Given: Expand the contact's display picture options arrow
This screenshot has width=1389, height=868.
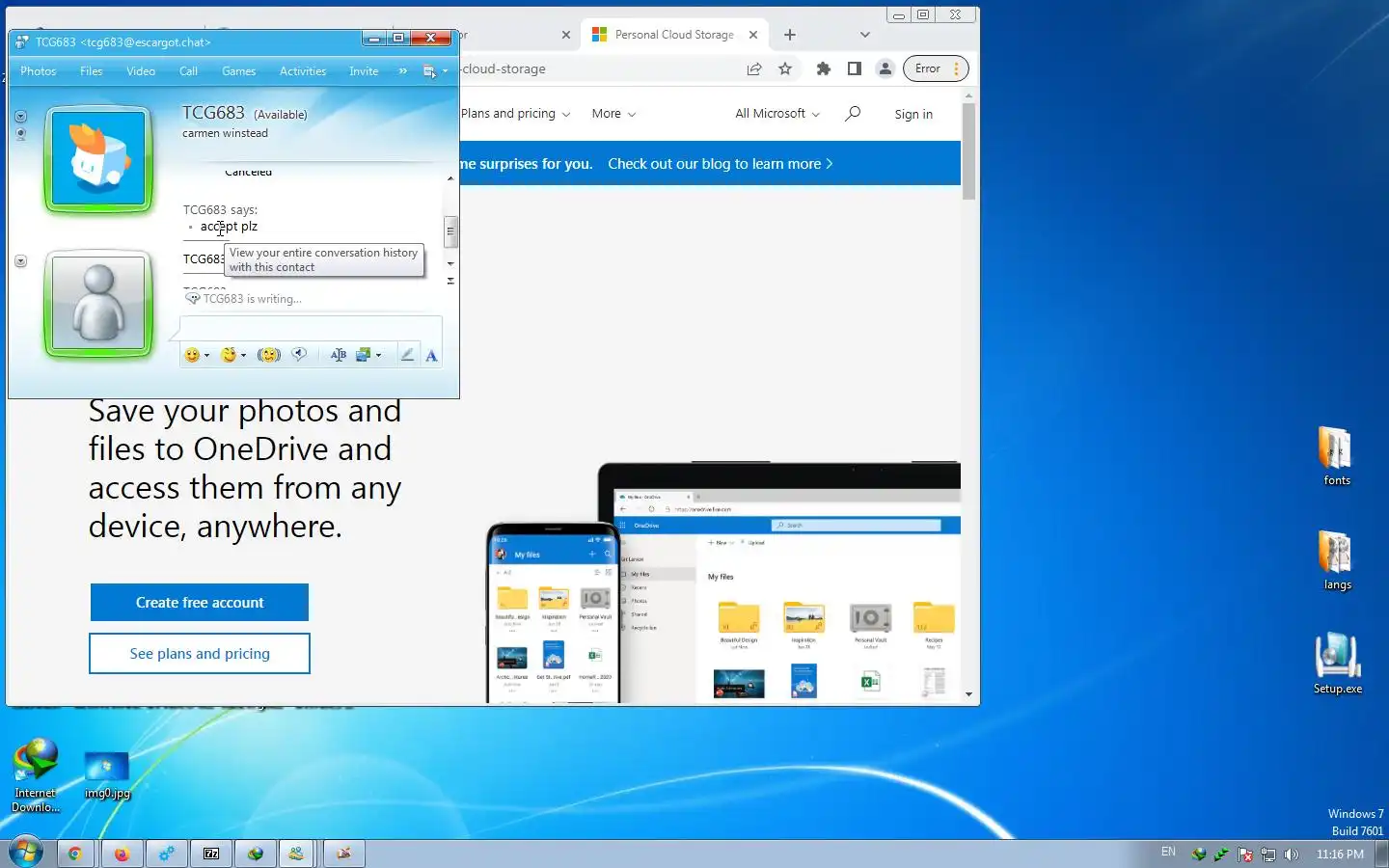Looking at the screenshot, I should pos(21,116).
